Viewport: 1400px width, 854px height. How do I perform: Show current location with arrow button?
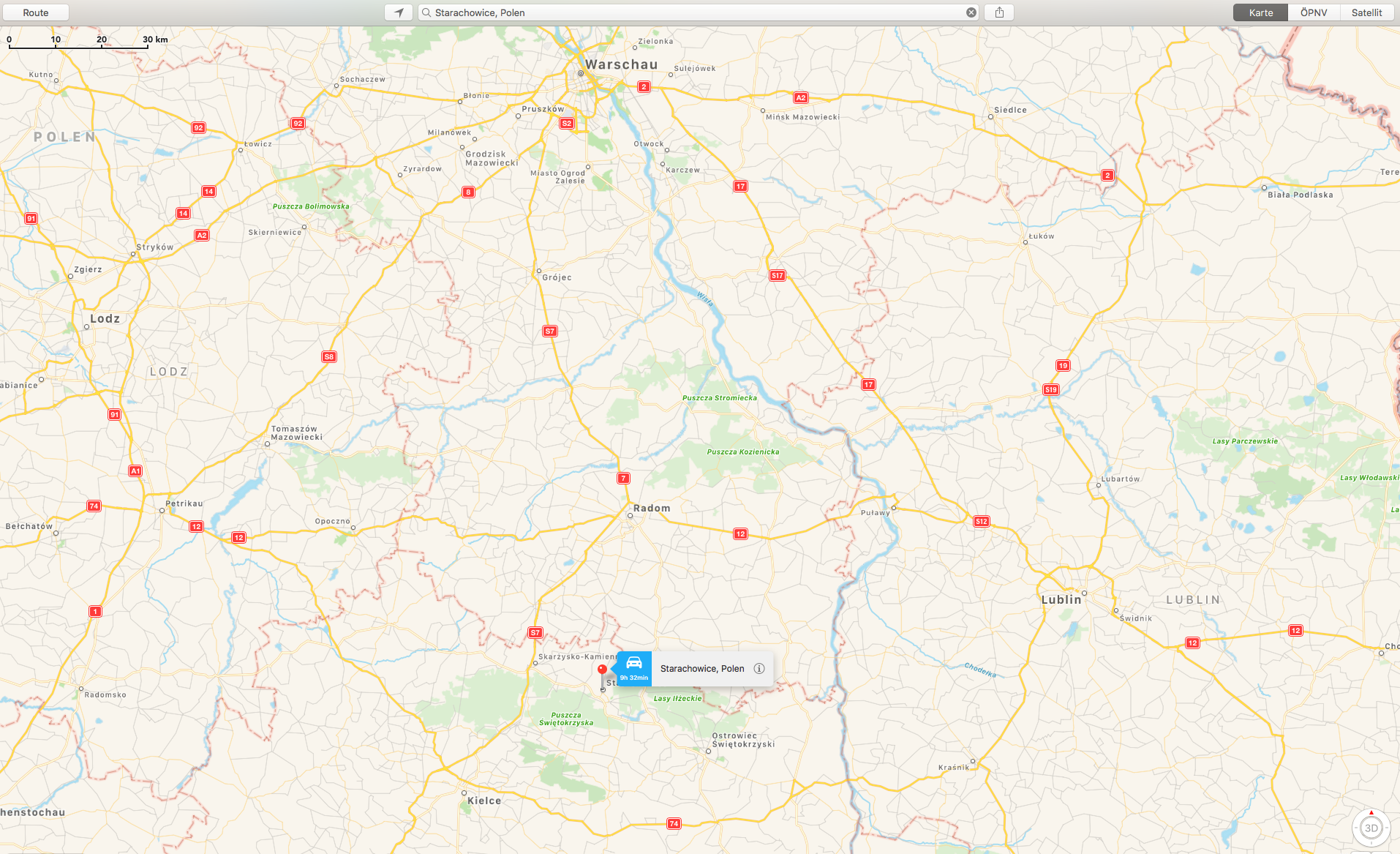tap(399, 12)
